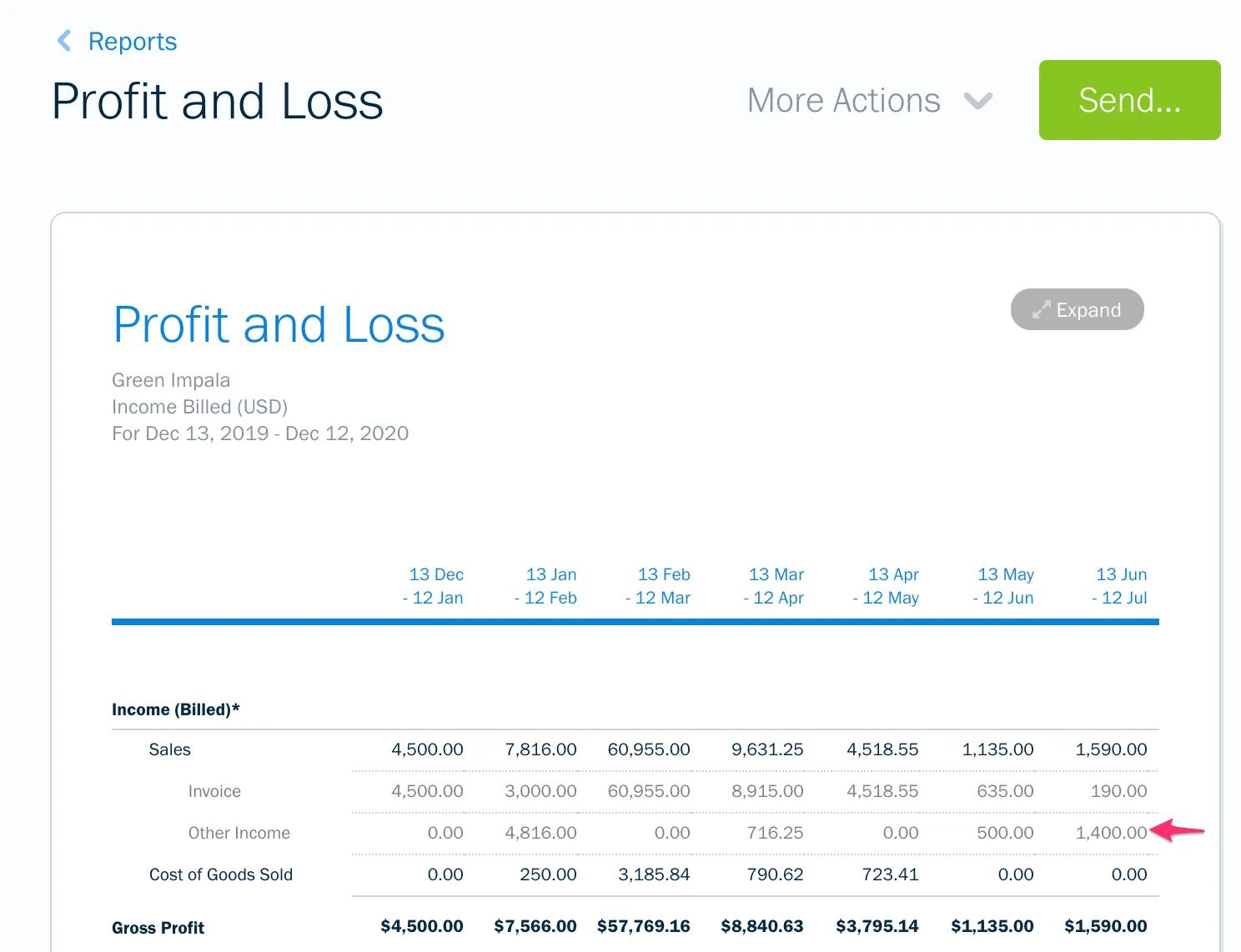1241x952 pixels.
Task: Go back to the Reports page
Action: [132, 42]
